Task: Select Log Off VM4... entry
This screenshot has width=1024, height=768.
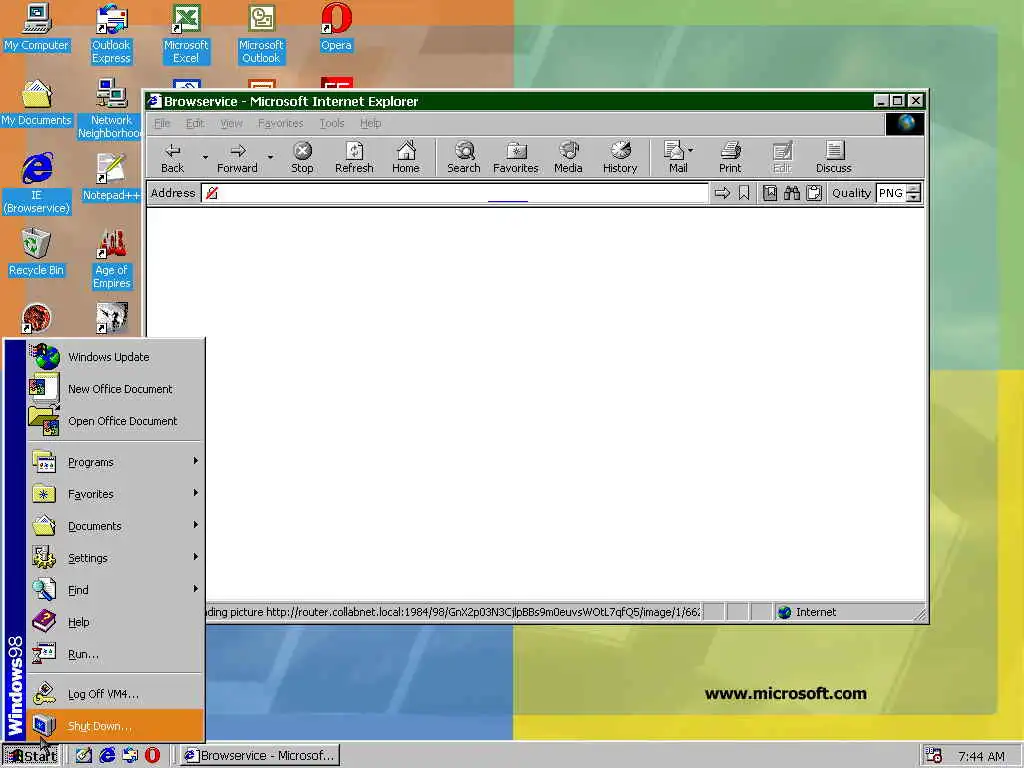Action: (x=115, y=694)
